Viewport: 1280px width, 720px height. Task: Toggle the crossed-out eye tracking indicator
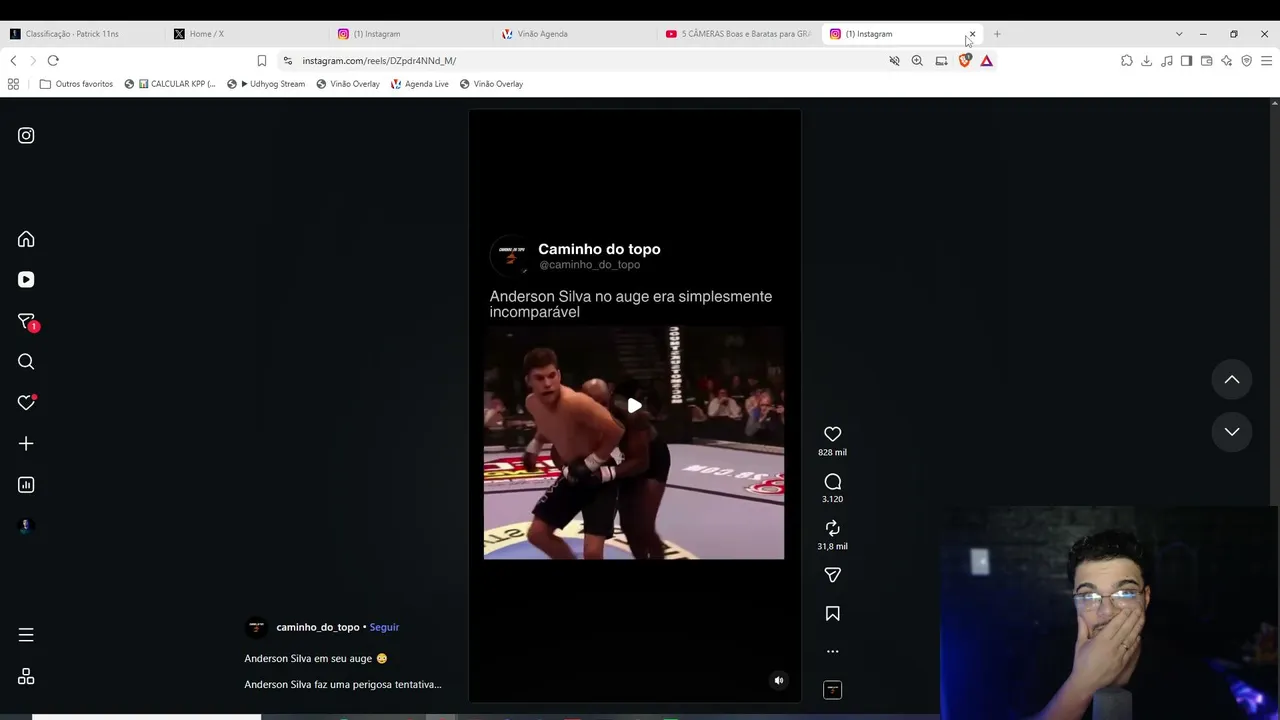[x=894, y=61]
